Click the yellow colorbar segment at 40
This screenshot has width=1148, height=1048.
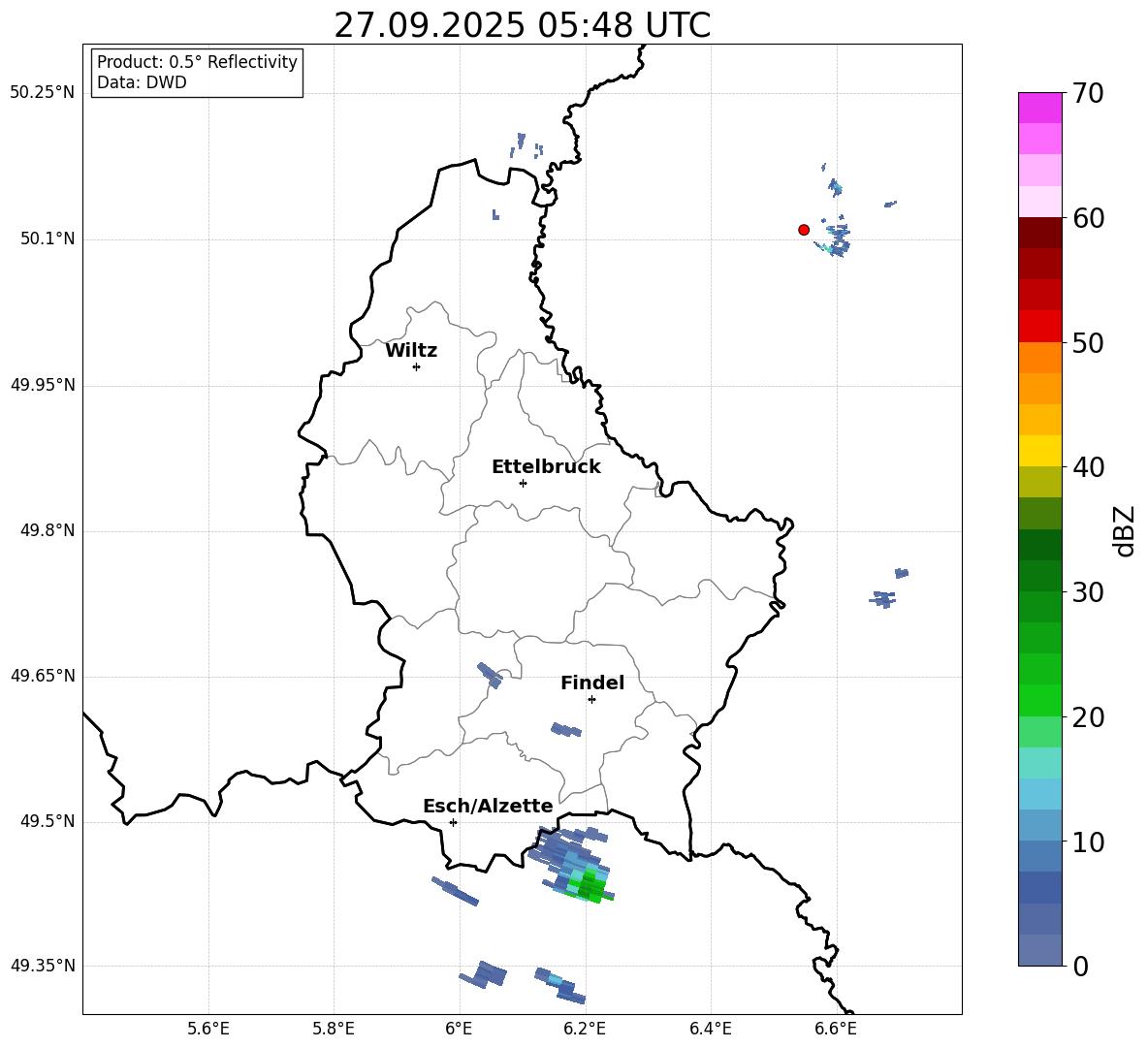(1039, 452)
